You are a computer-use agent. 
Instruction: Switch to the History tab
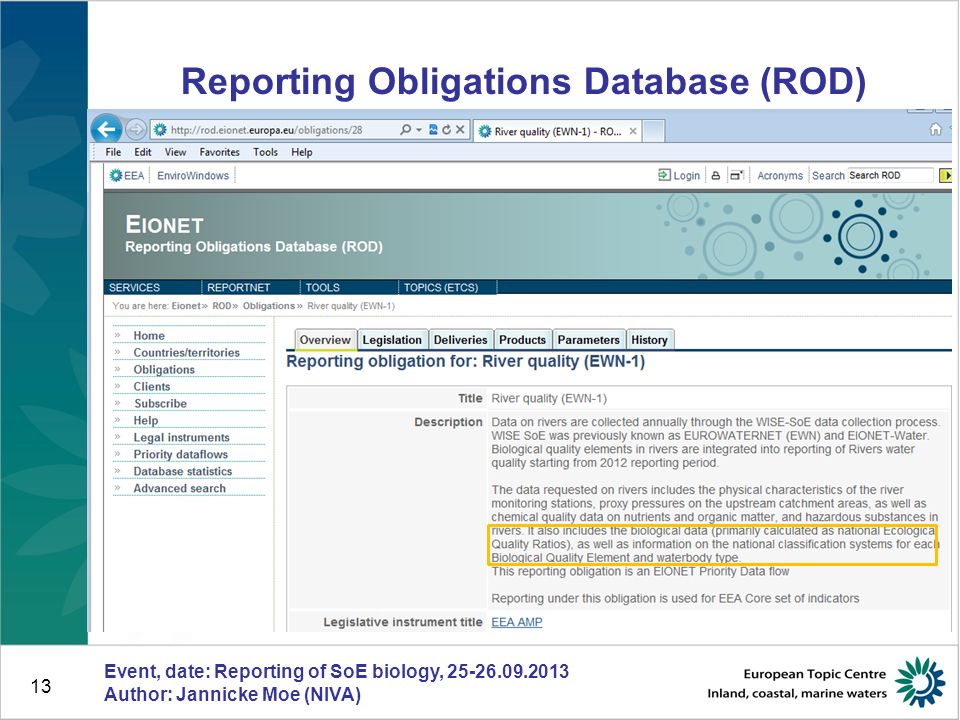pos(650,340)
